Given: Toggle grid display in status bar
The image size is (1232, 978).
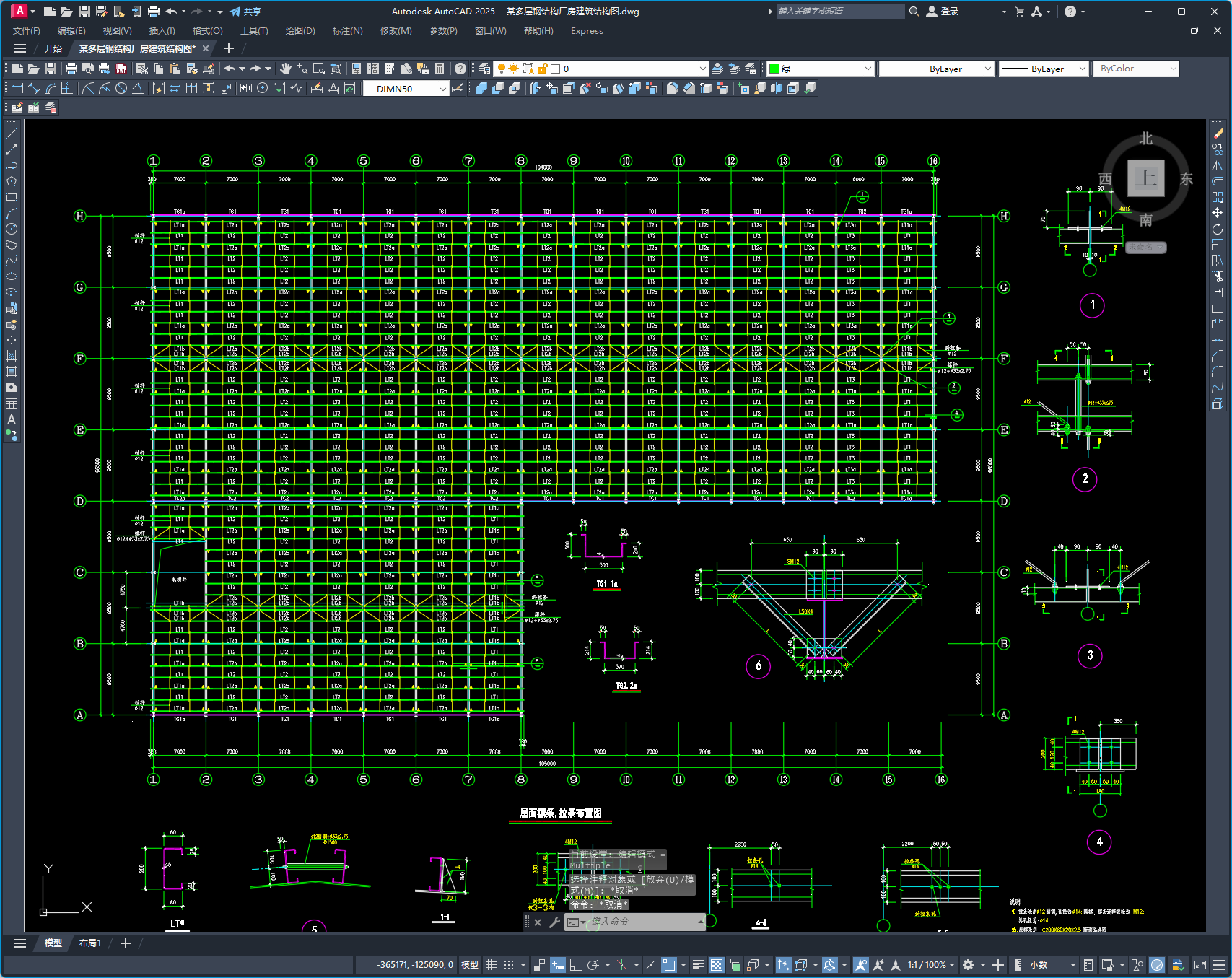Looking at the screenshot, I should click(491, 965).
